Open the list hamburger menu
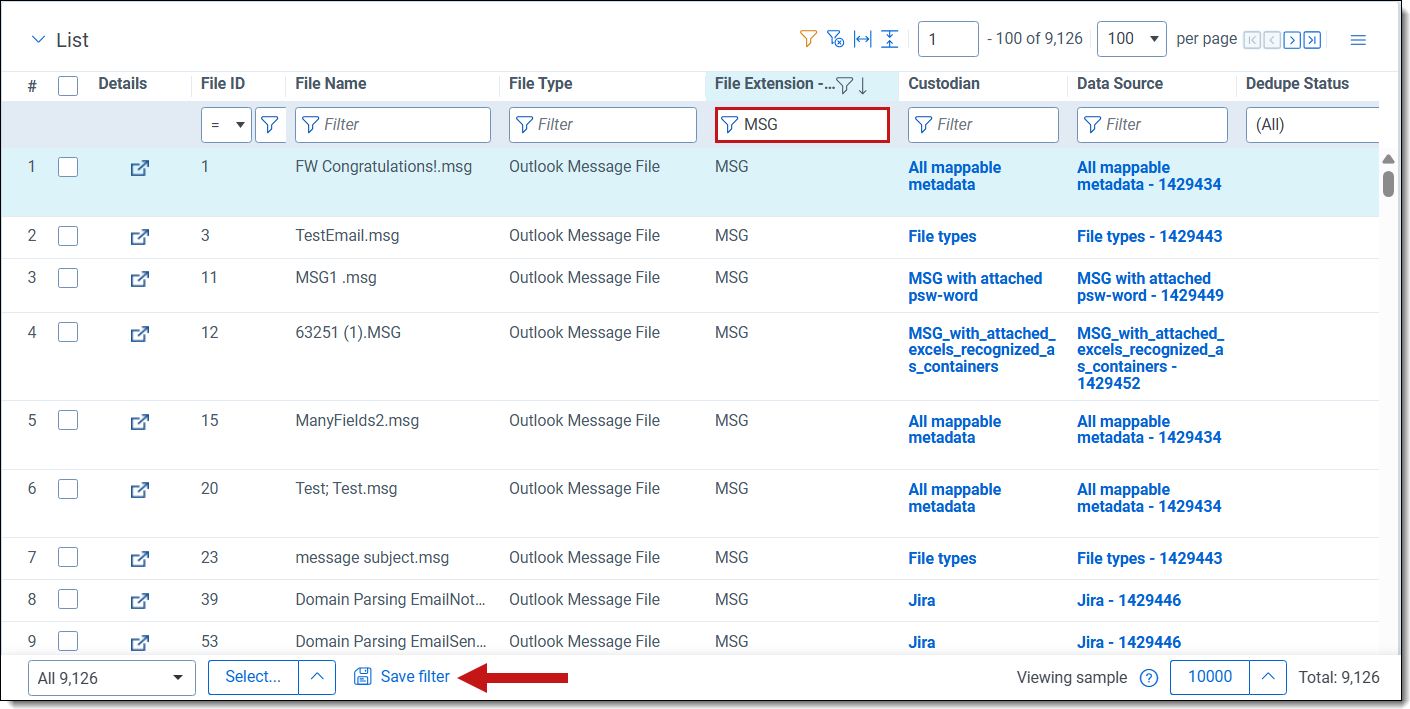The image size is (1410, 709). tap(1358, 40)
